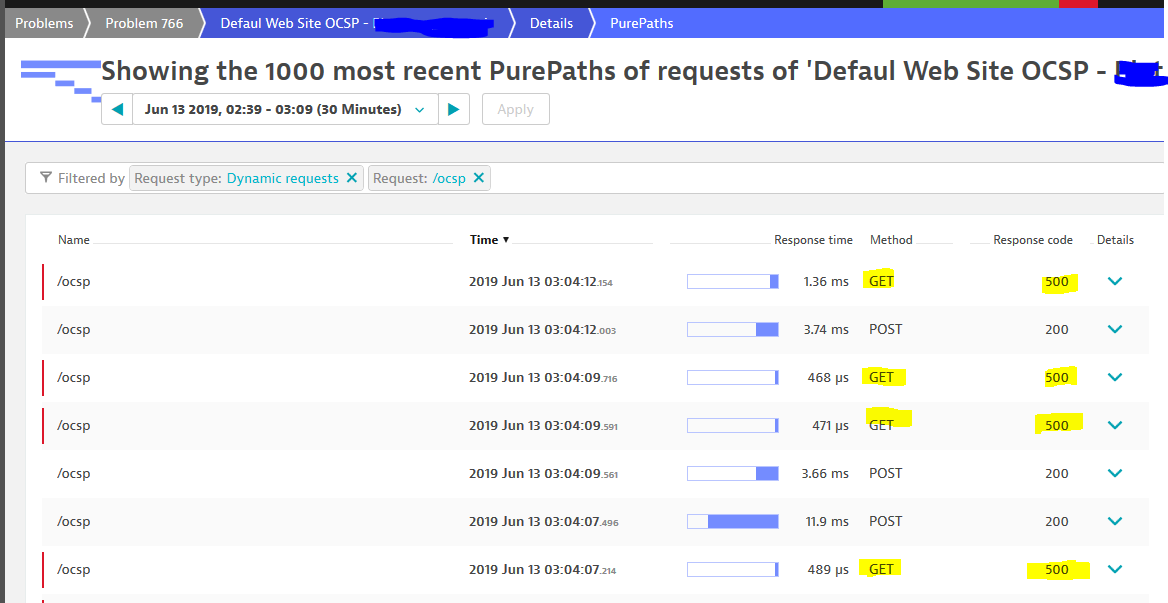This screenshot has height=603, width=1168.
Task: Click the GET method at 03:04:07.214
Action: tap(881, 570)
